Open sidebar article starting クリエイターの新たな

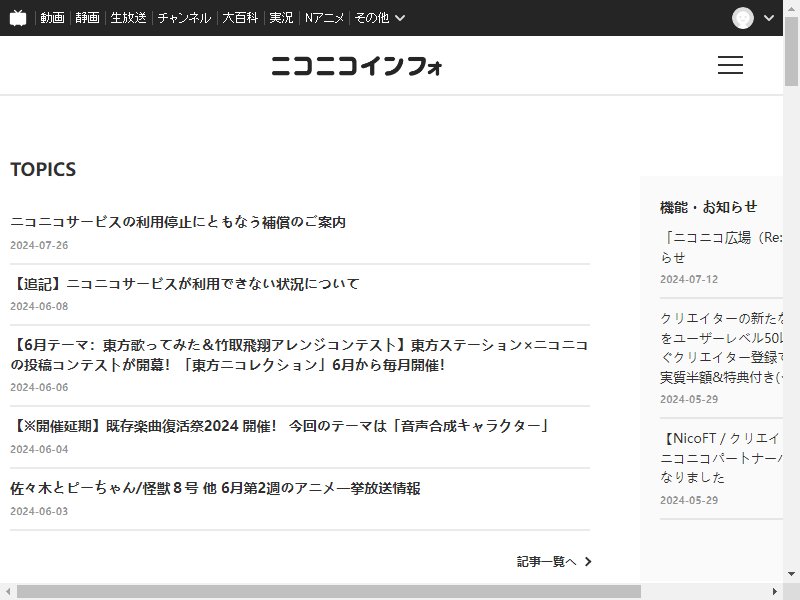721,347
